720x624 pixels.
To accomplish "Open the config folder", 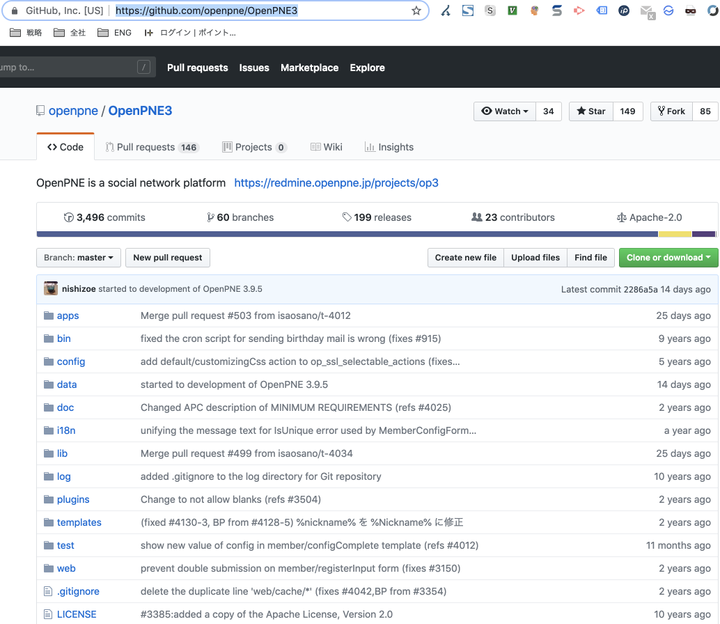I will pyautogui.click(x=71, y=361).
